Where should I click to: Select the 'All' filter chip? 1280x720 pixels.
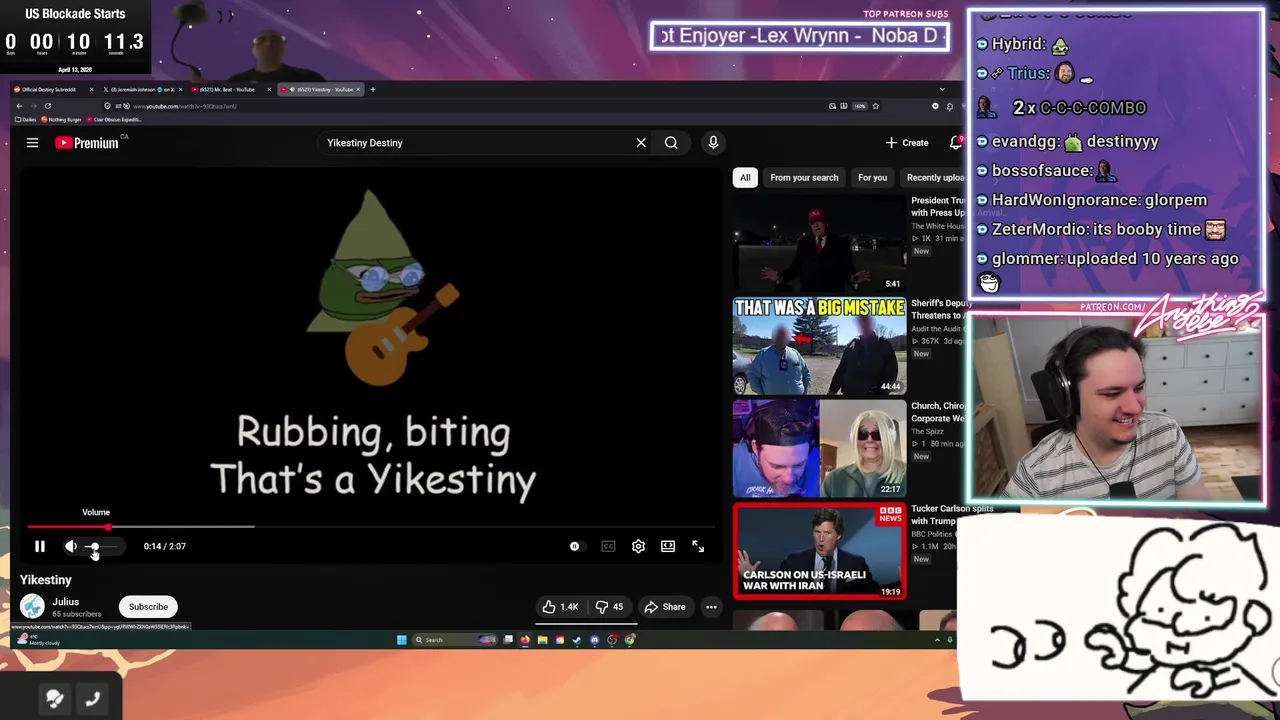(745, 178)
